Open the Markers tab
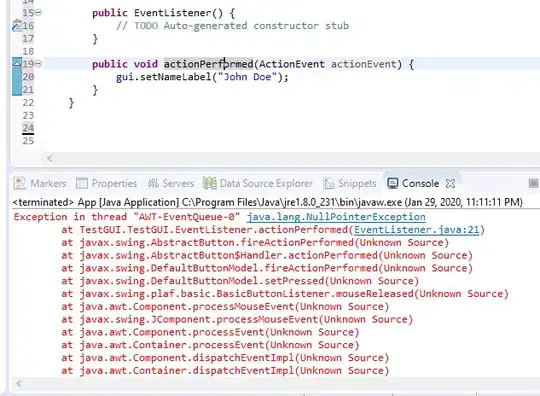The width and height of the screenshot is (540, 396). point(40,183)
